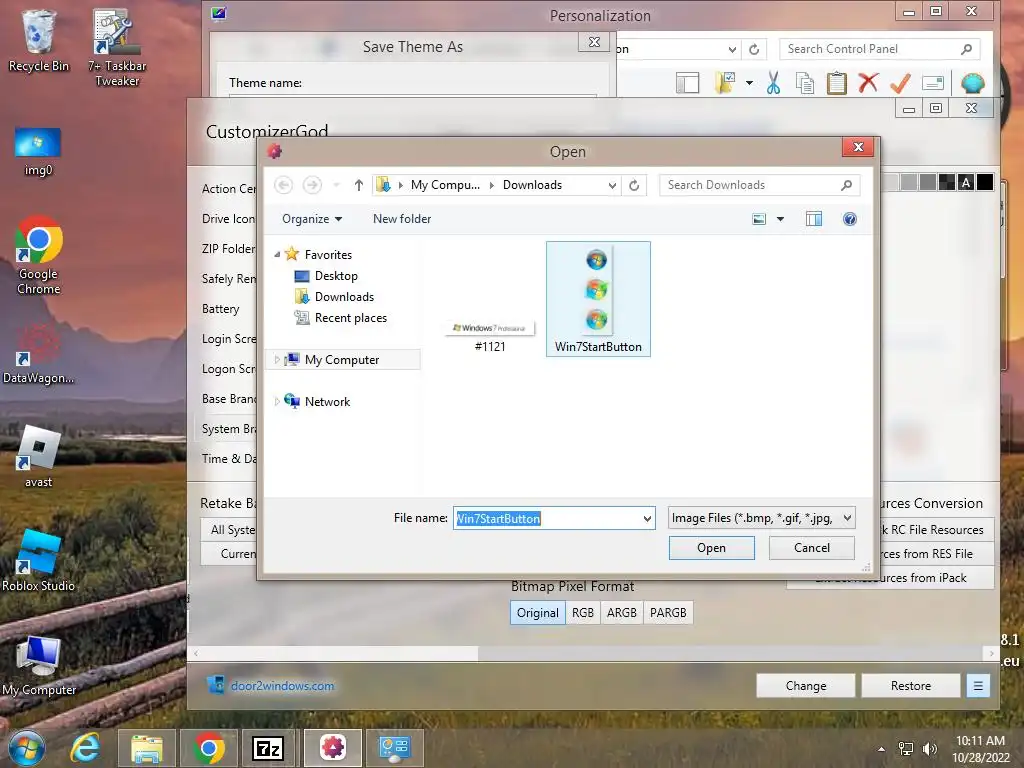Click the CustomizerGod taskbar button
1024x768 pixels.
click(332, 748)
